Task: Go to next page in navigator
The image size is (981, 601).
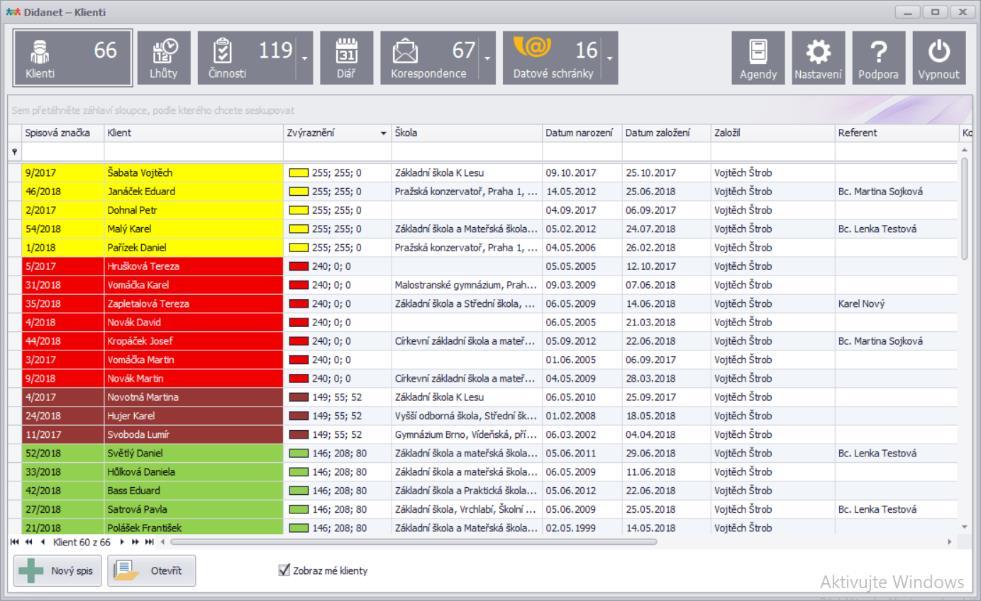Action: click(135, 542)
